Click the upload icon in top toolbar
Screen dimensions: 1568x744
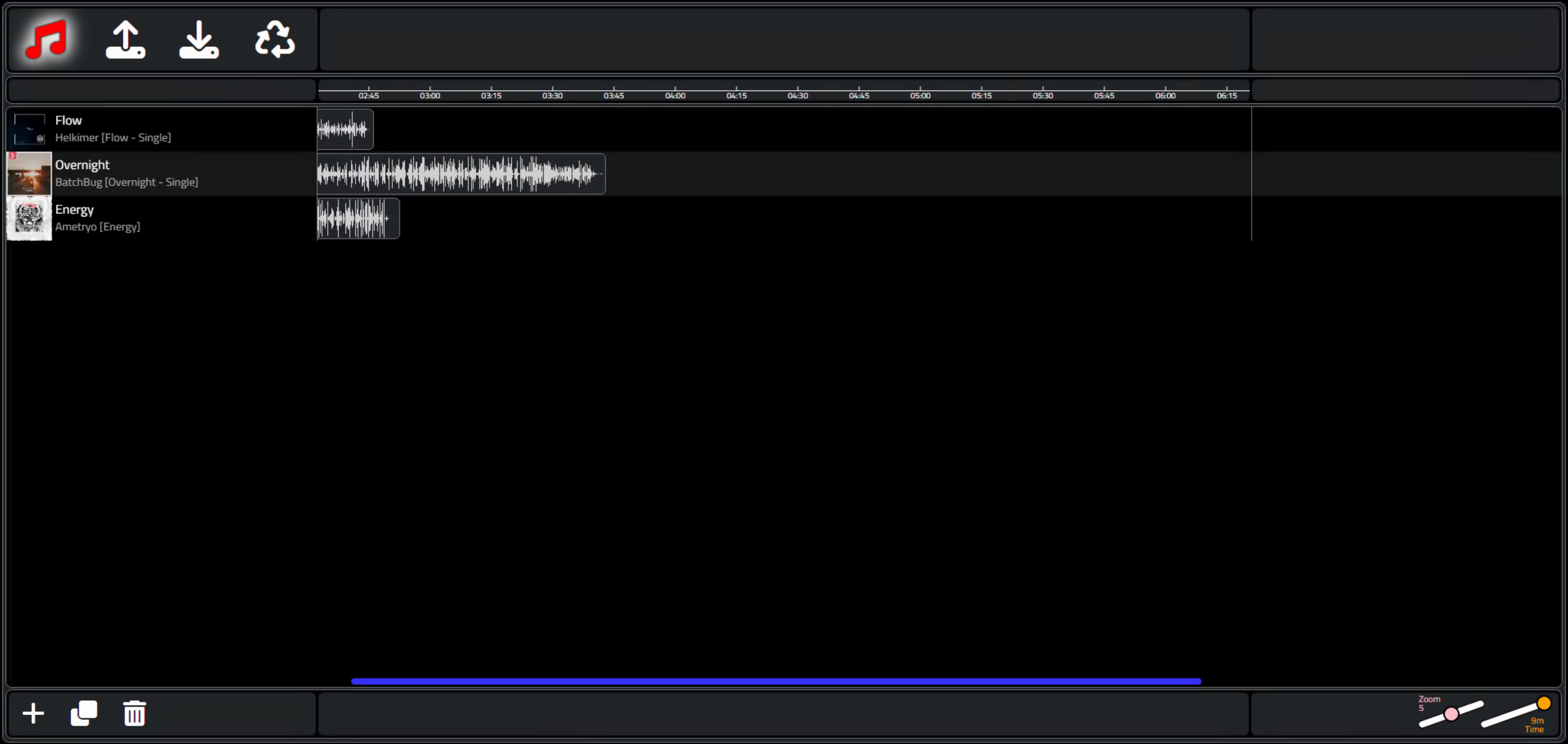tap(125, 40)
